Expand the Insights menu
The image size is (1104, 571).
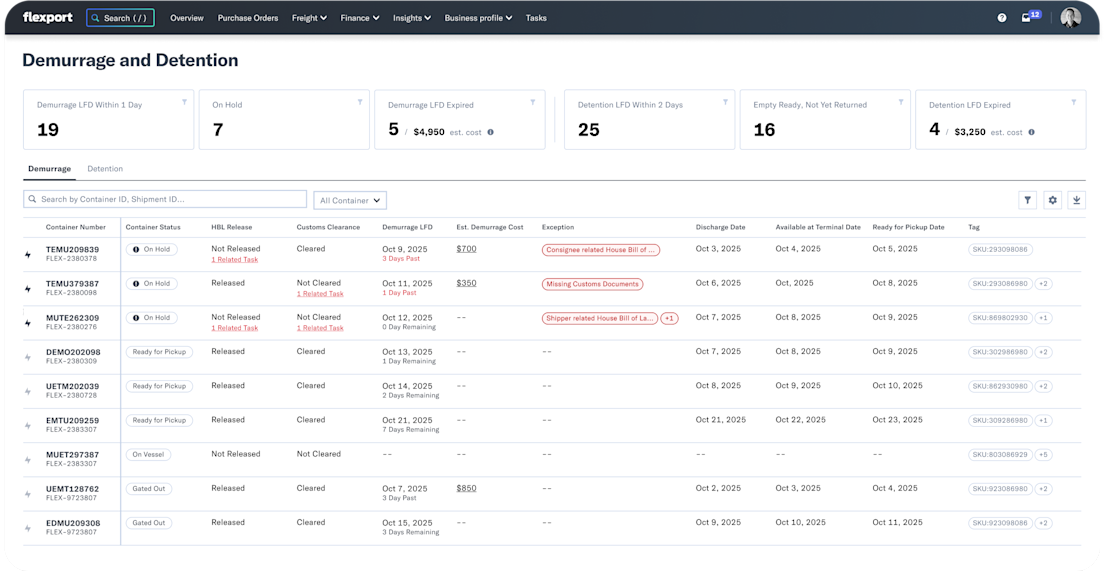(412, 18)
